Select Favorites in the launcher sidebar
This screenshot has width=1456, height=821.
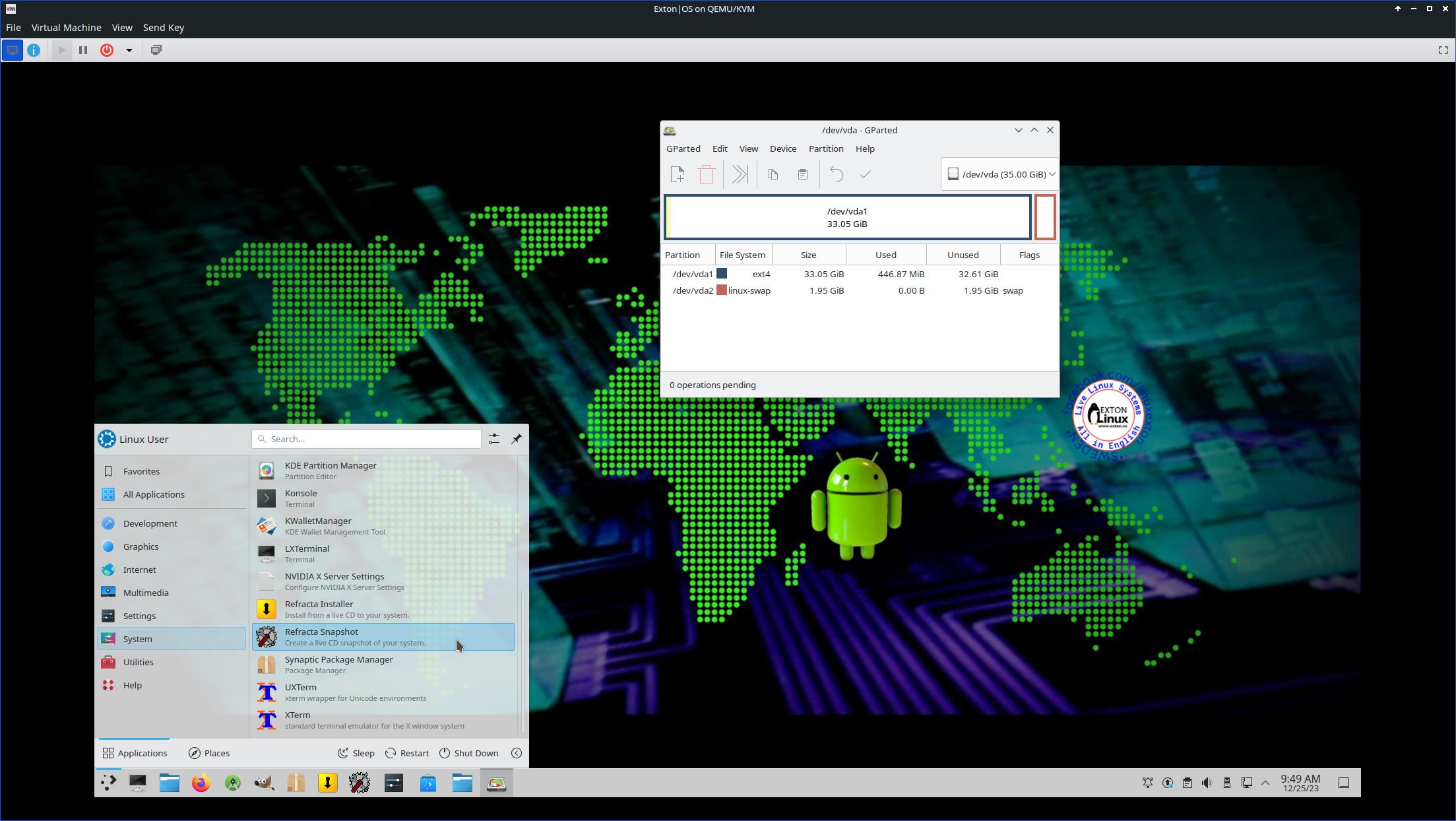pyautogui.click(x=172, y=471)
